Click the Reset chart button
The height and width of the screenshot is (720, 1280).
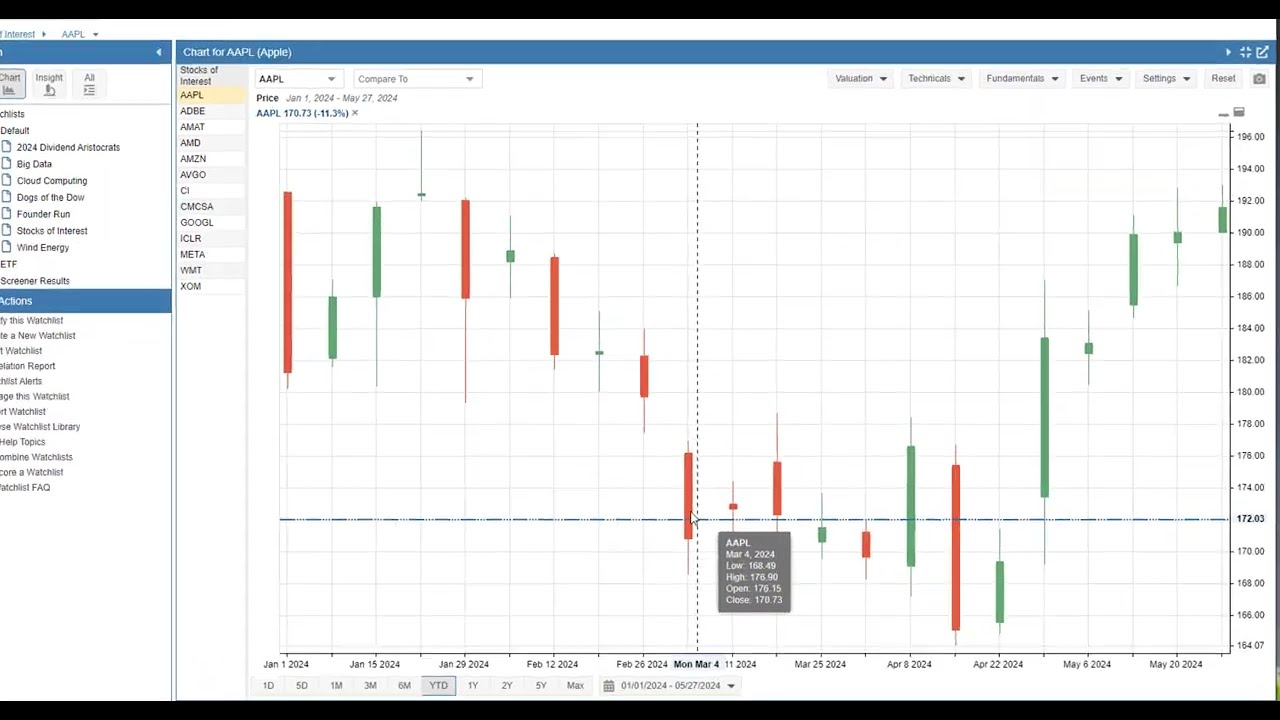pyautogui.click(x=1223, y=78)
